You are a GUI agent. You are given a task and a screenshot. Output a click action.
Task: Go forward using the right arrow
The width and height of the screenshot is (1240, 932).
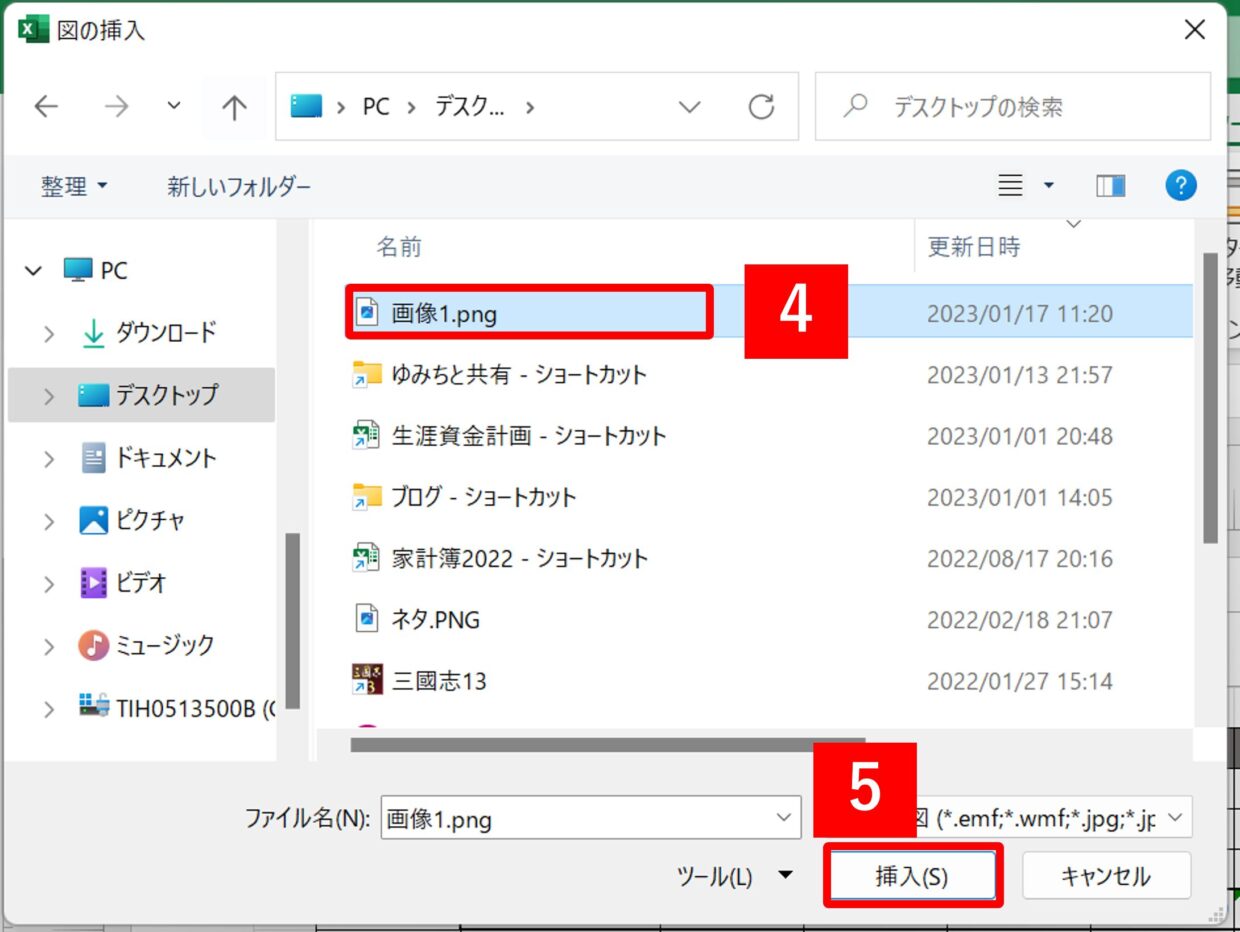click(x=117, y=107)
